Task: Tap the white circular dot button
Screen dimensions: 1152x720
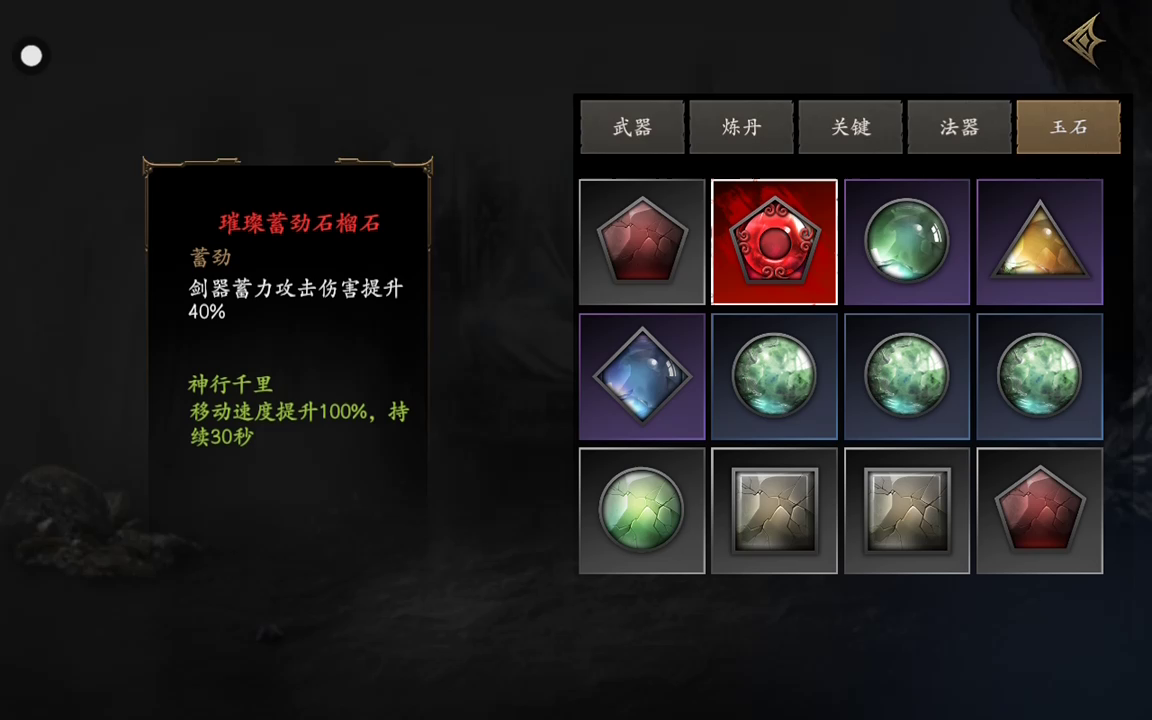Action: [31, 56]
